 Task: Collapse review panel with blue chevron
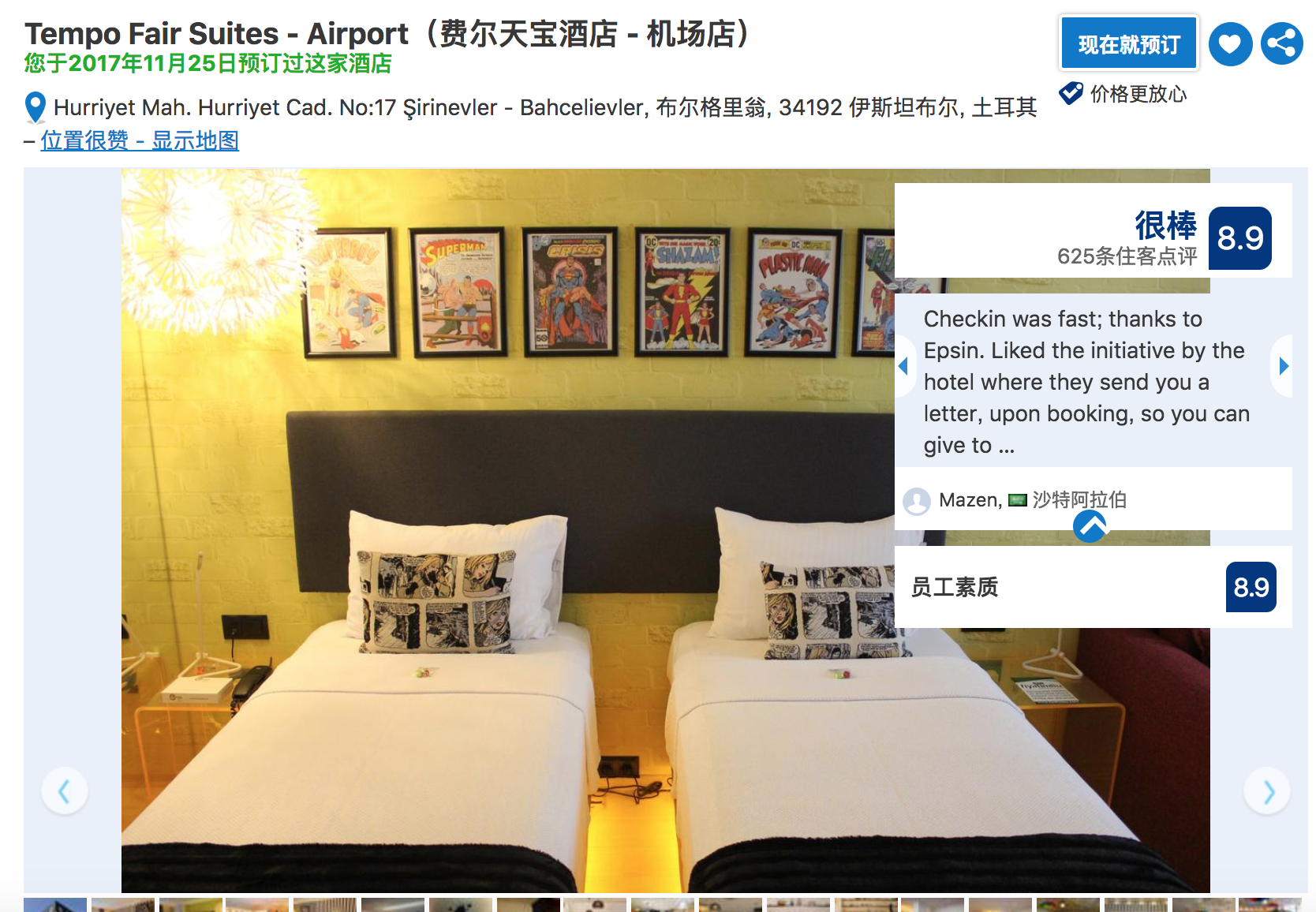[1090, 526]
